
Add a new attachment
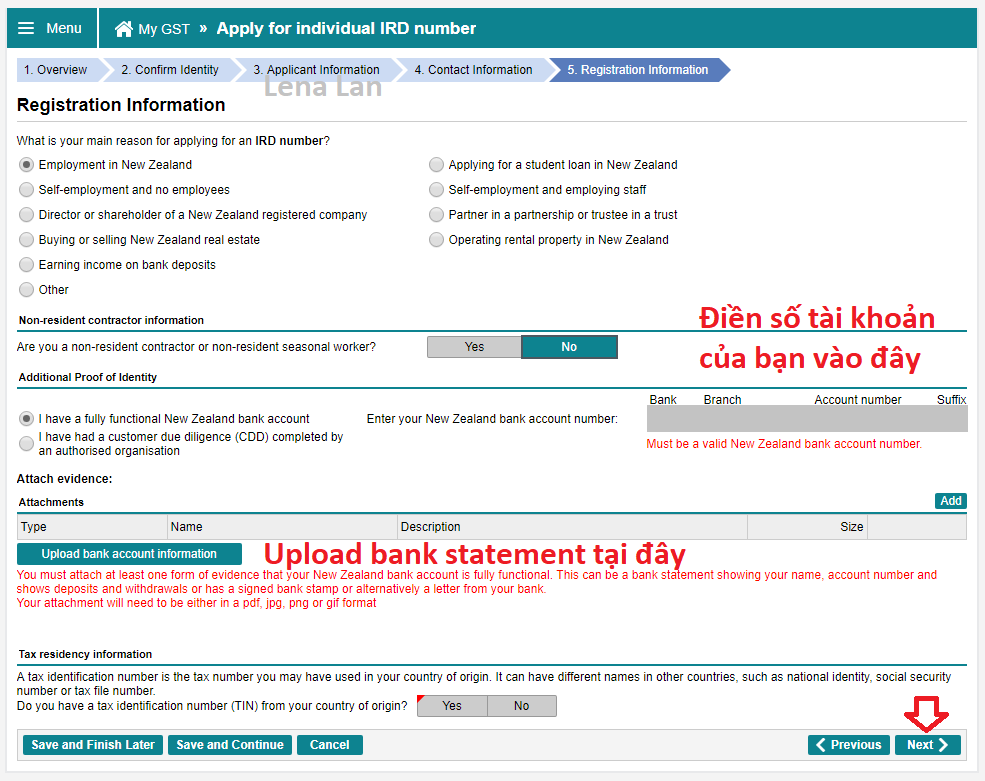point(950,501)
